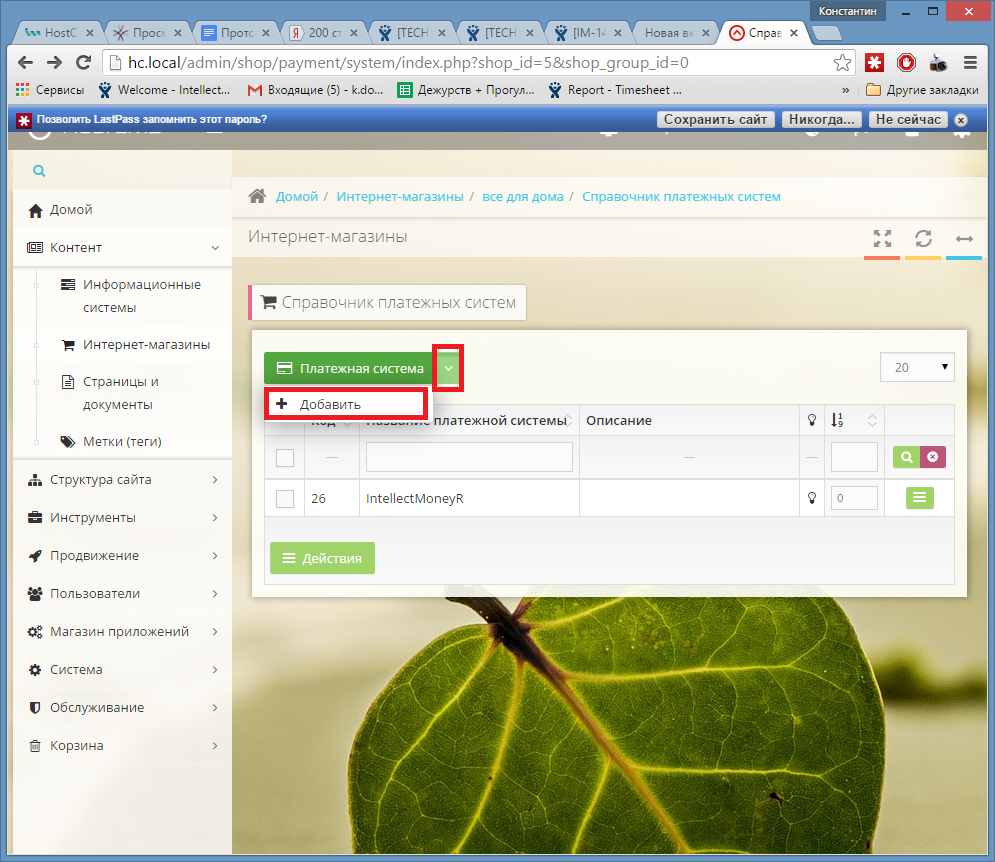Click the Не сейчас LastPass button
The image size is (995, 862).
pos(908,119)
